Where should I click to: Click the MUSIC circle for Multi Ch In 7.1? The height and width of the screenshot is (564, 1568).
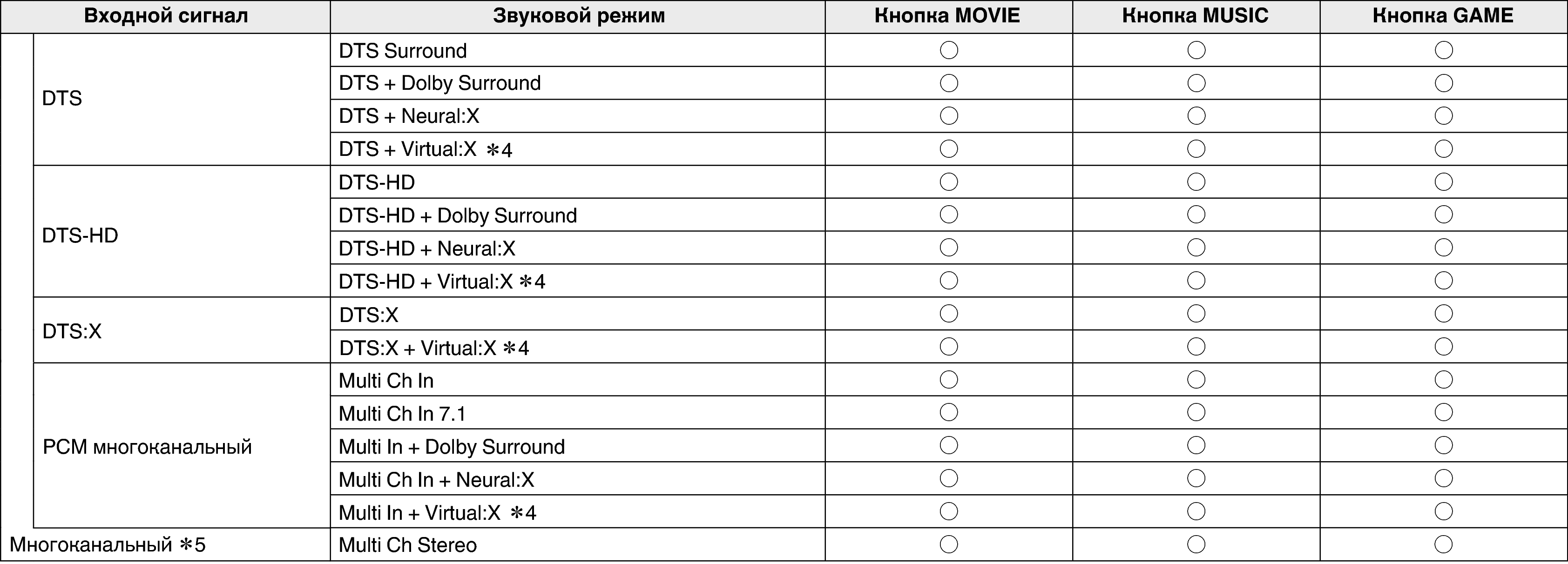click(x=1196, y=412)
